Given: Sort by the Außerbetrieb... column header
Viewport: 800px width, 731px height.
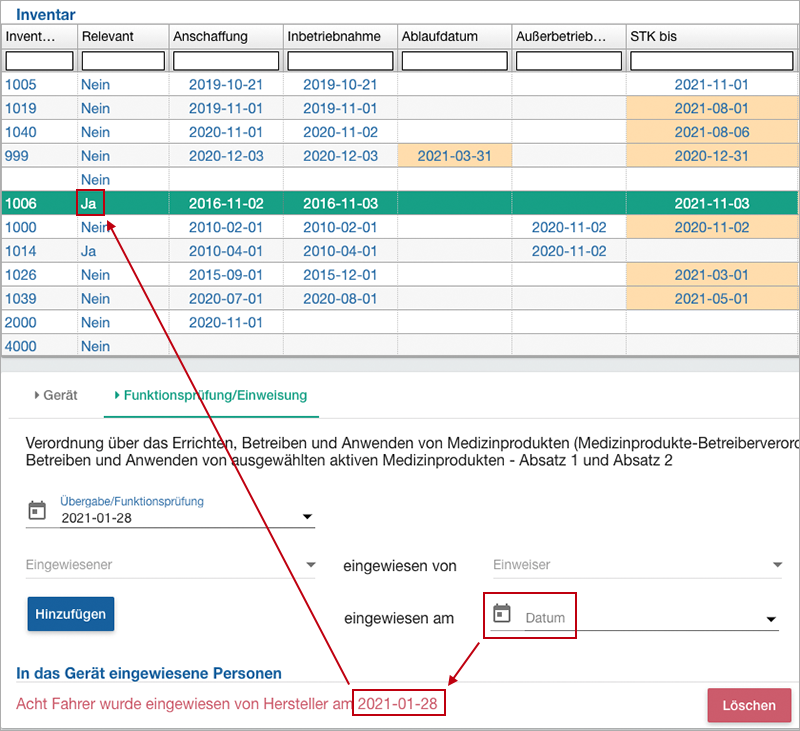Looking at the screenshot, I should [x=569, y=36].
